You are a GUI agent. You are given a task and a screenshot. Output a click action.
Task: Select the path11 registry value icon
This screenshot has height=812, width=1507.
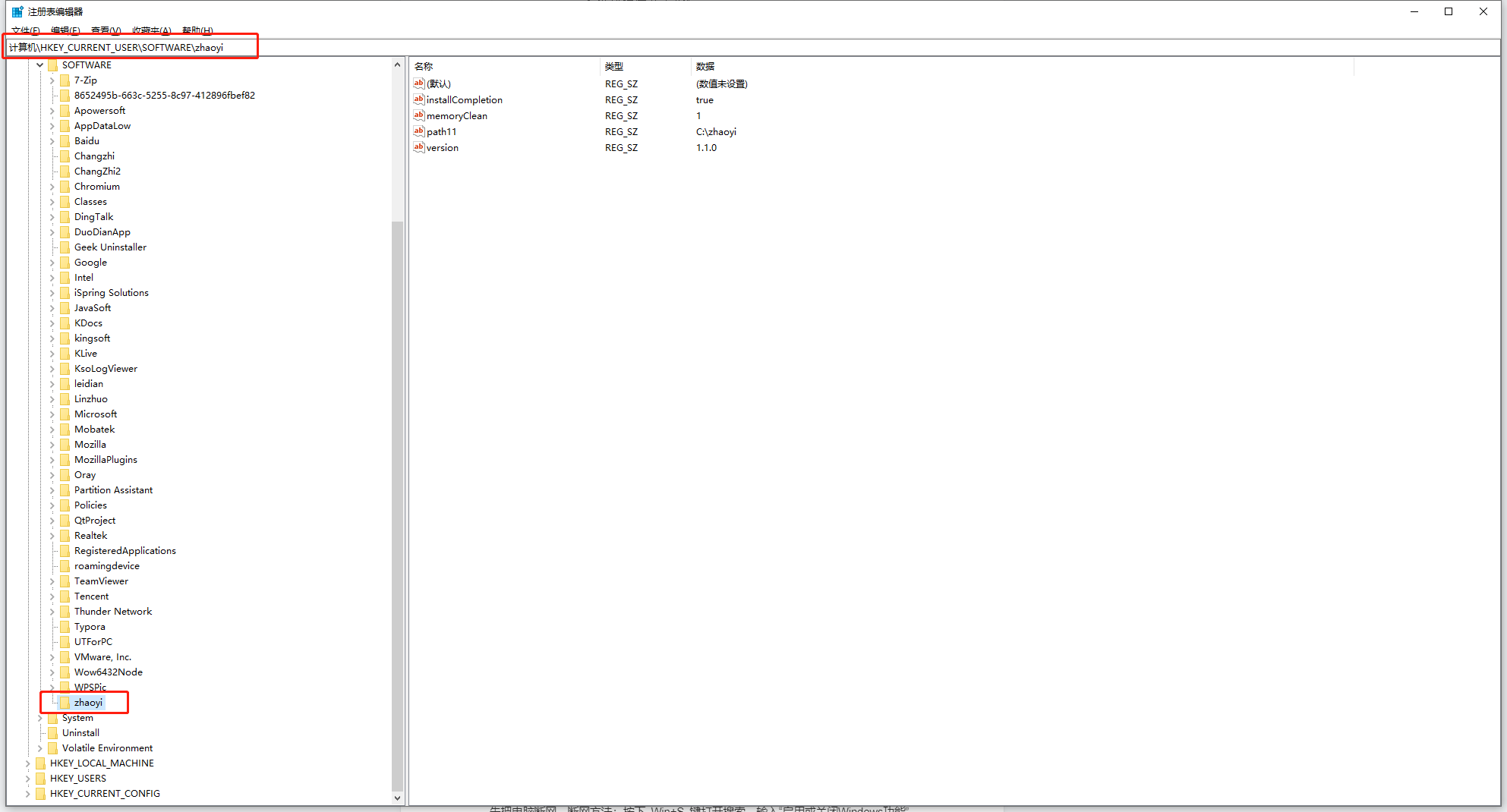418,131
